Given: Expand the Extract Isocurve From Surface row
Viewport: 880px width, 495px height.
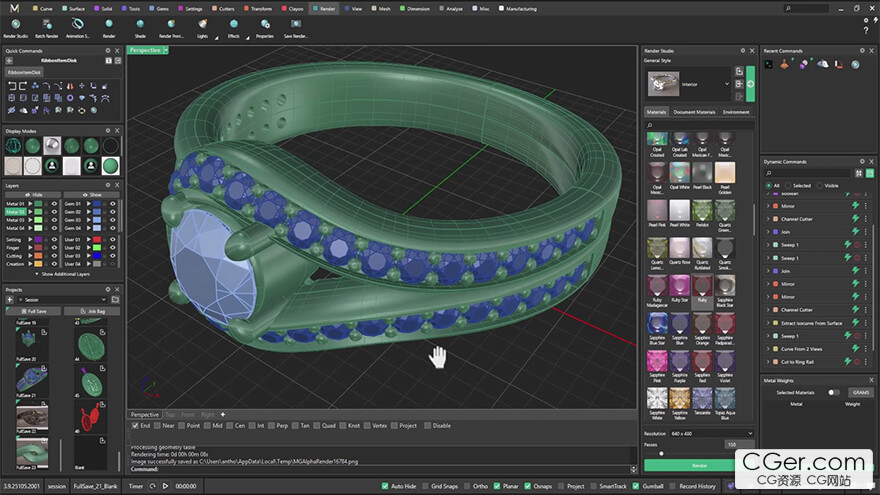Looking at the screenshot, I should pyautogui.click(x=768, y=323).
